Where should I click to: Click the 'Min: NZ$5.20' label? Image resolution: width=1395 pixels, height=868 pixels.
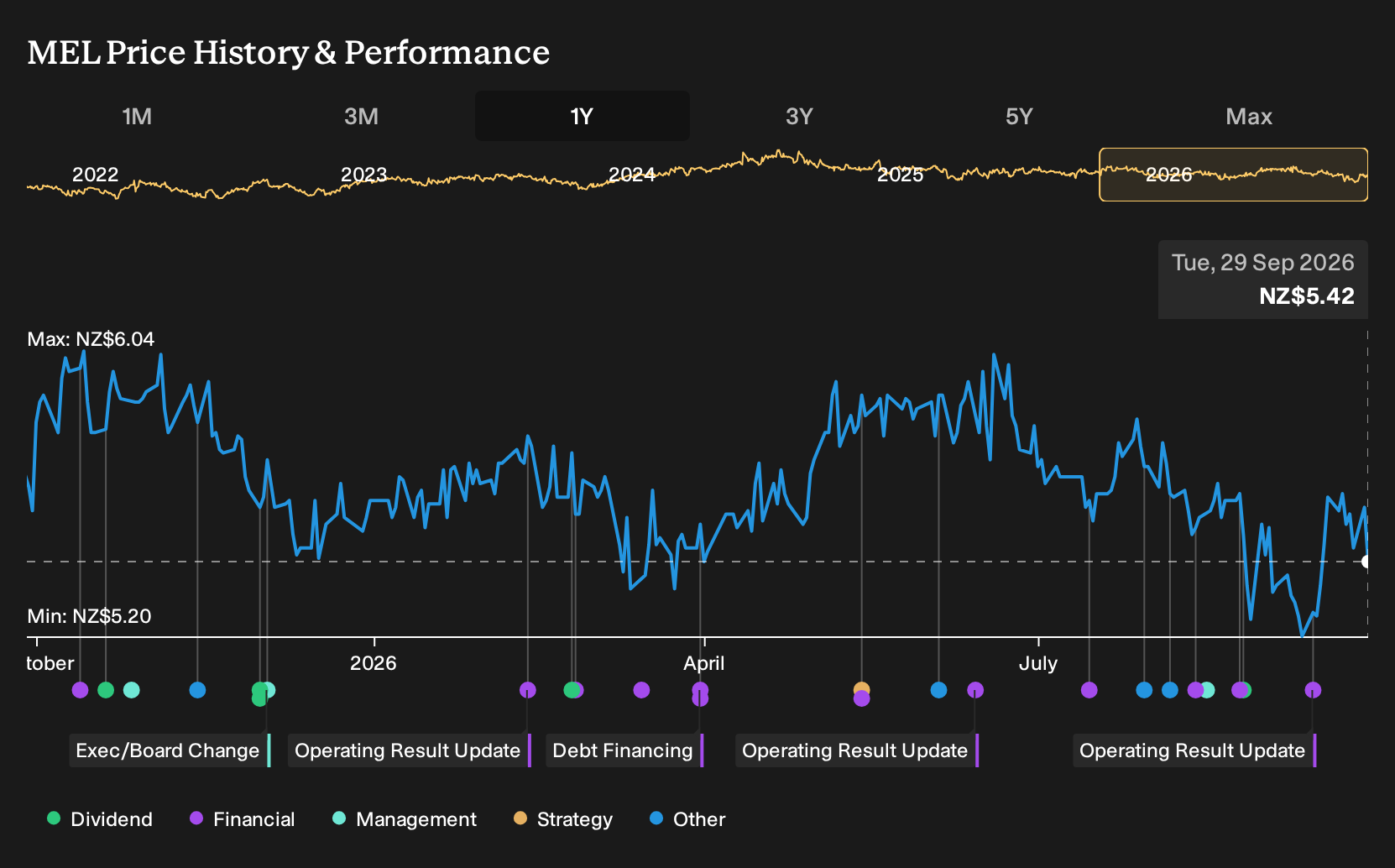click(x=89, y=616)
